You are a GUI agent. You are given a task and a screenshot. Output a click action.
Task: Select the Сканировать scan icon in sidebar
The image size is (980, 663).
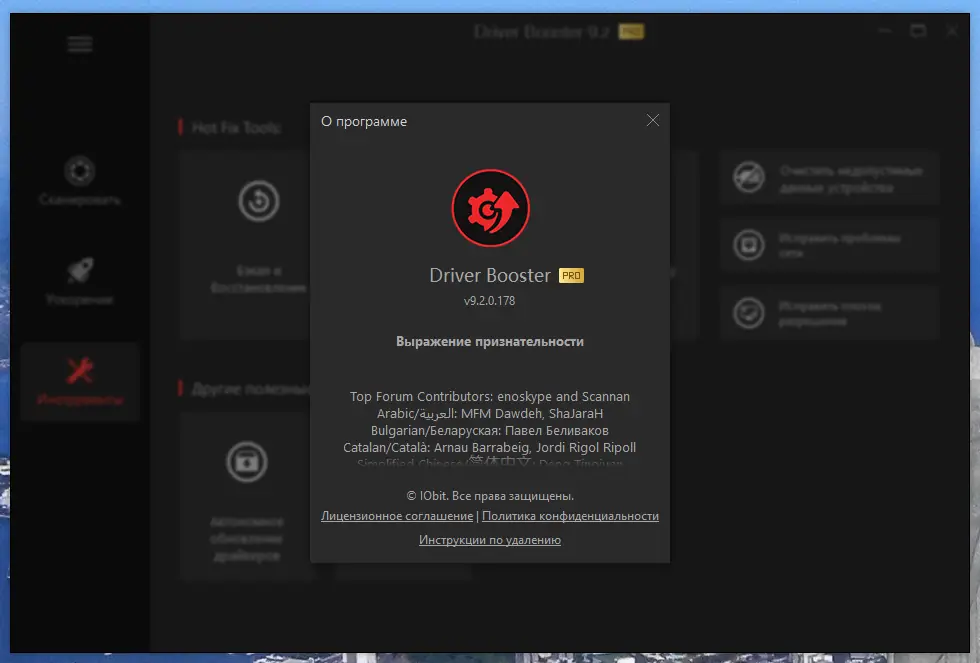coord(80,170)
